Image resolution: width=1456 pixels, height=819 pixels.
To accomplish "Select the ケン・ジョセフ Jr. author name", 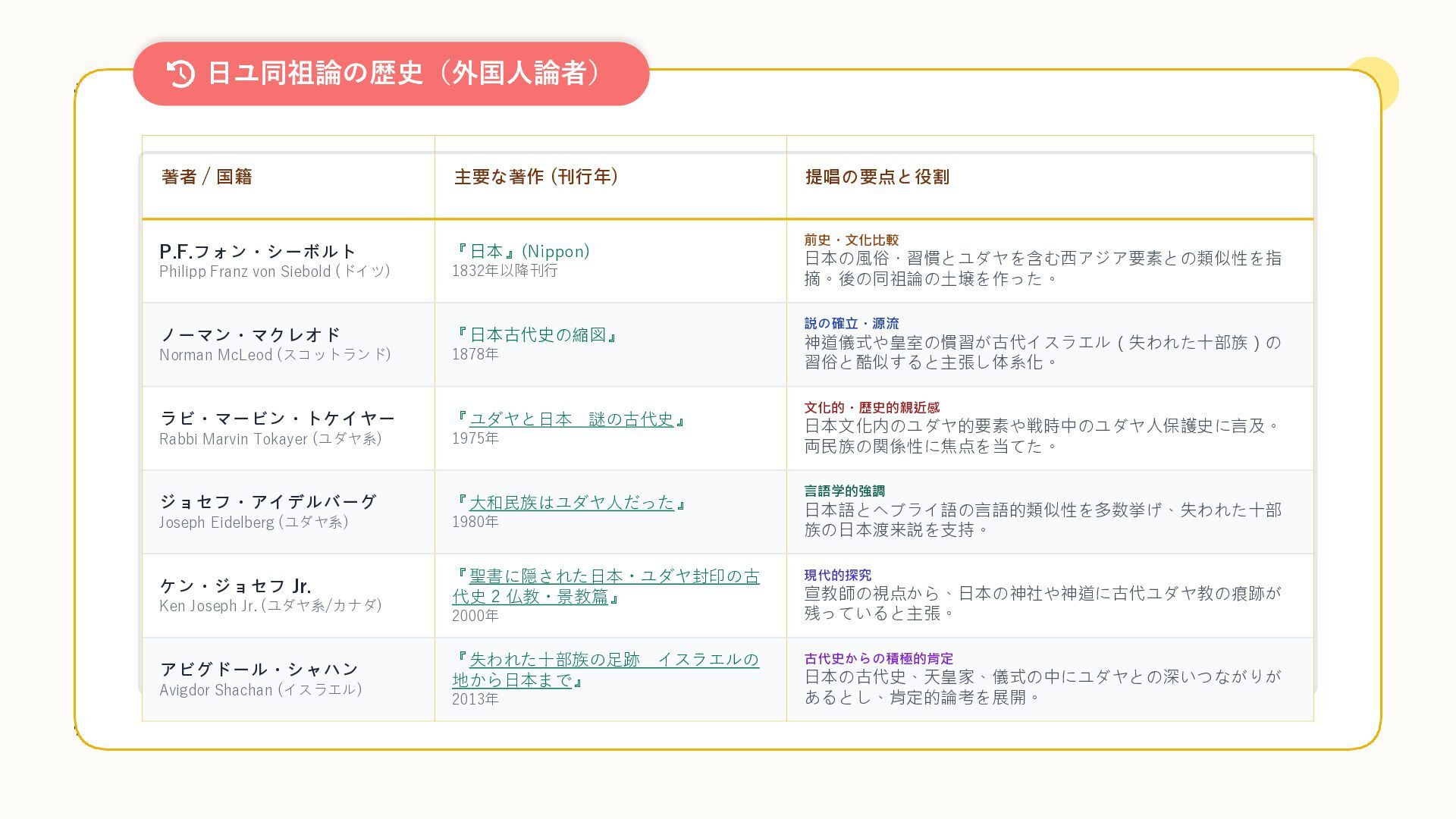I will tap(235, 585).
